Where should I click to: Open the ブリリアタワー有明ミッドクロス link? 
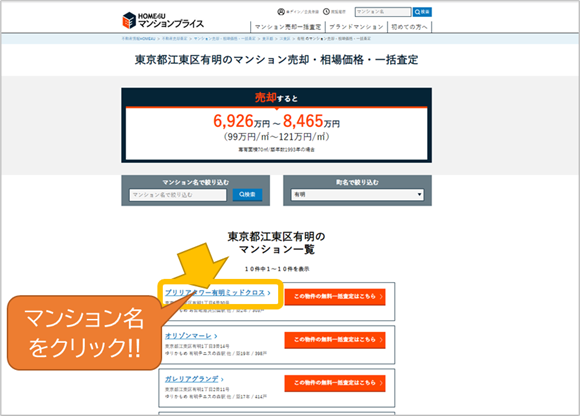(215, 292)
